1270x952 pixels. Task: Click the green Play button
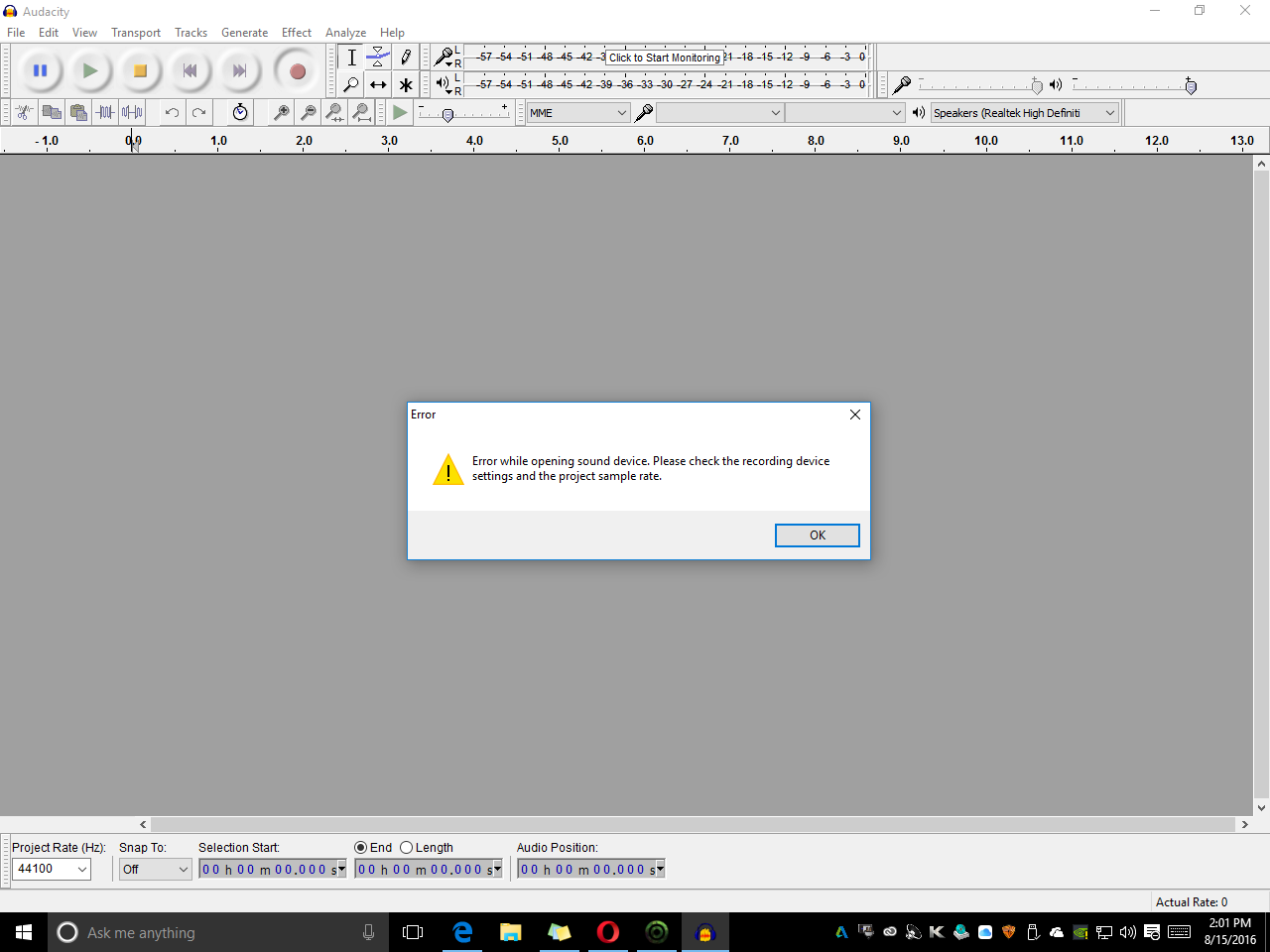[89, 70]
